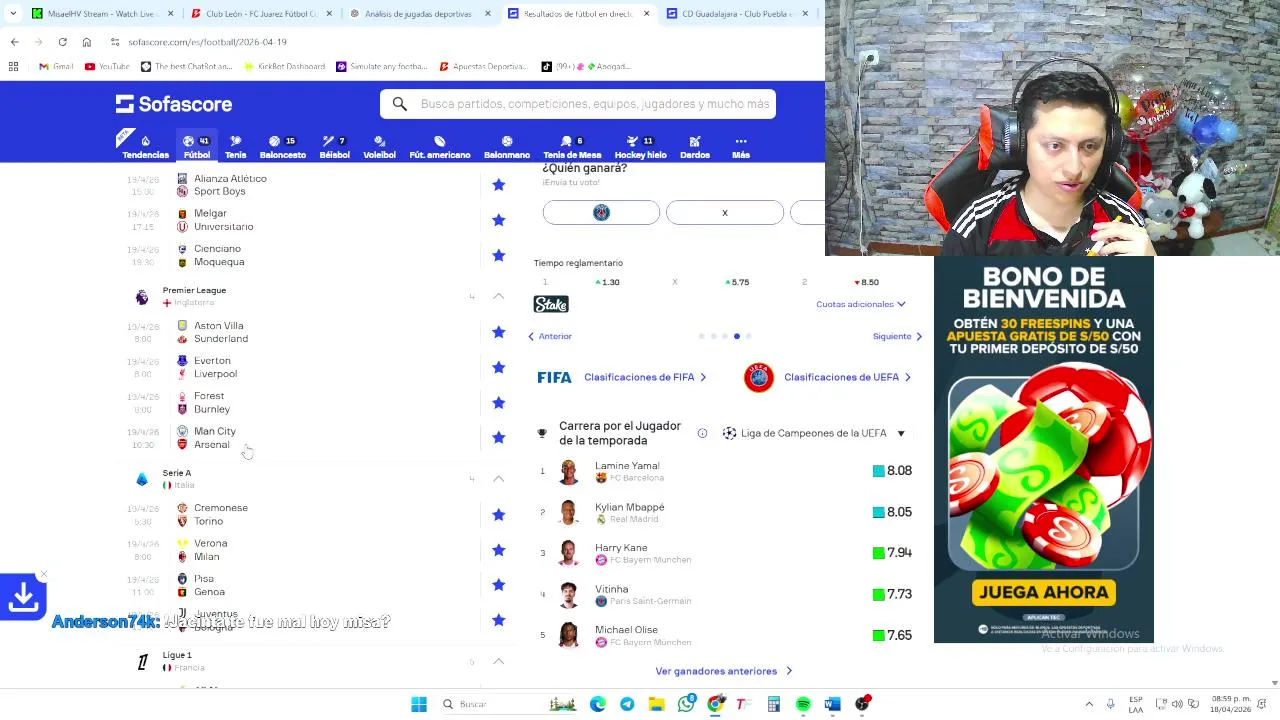Viewport: 1280px width, 720px height.
Task: Open the Windows Start menu
Action: (419, 704)
